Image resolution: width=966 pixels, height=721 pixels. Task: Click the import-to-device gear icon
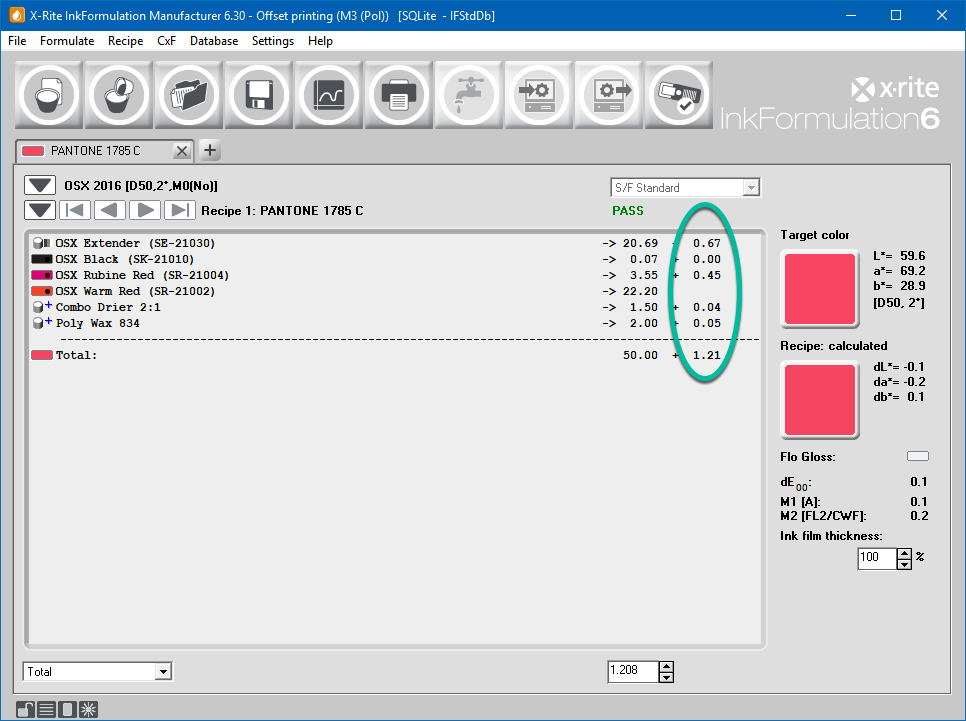(x=538, y=95)
